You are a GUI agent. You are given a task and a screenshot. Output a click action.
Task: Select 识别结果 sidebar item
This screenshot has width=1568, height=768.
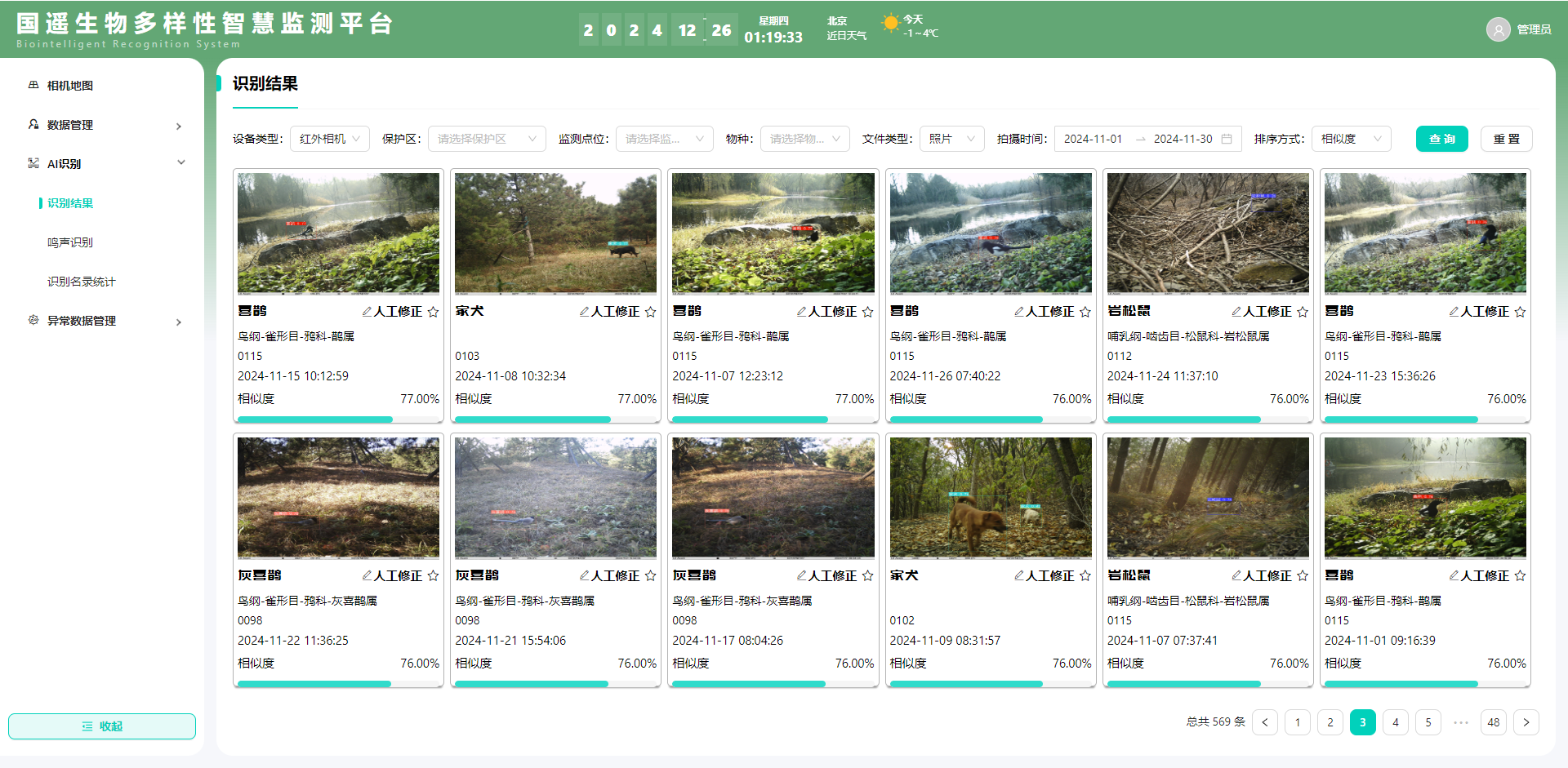pos(70,203)
